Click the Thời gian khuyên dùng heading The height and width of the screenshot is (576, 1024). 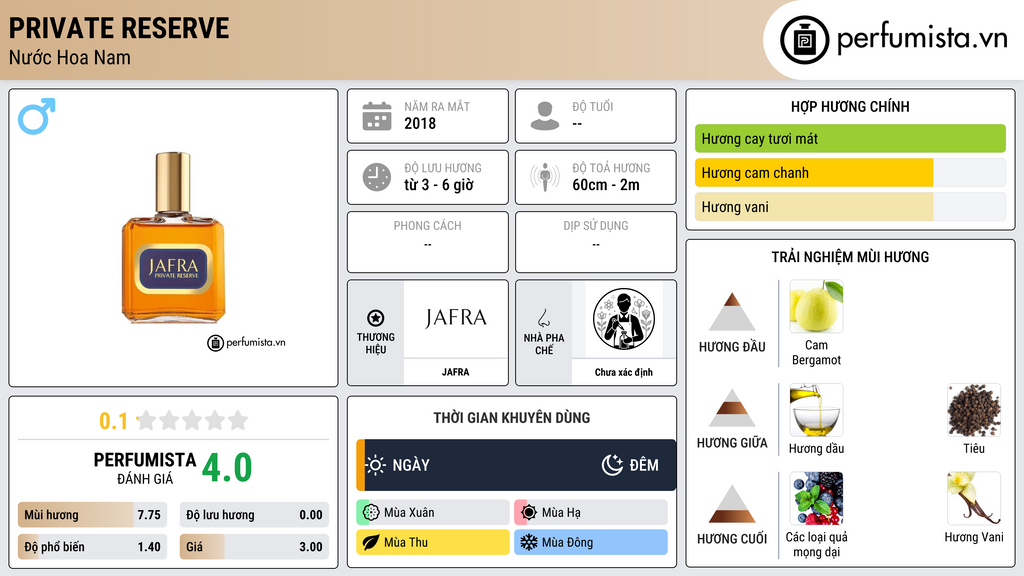(512, 418)
